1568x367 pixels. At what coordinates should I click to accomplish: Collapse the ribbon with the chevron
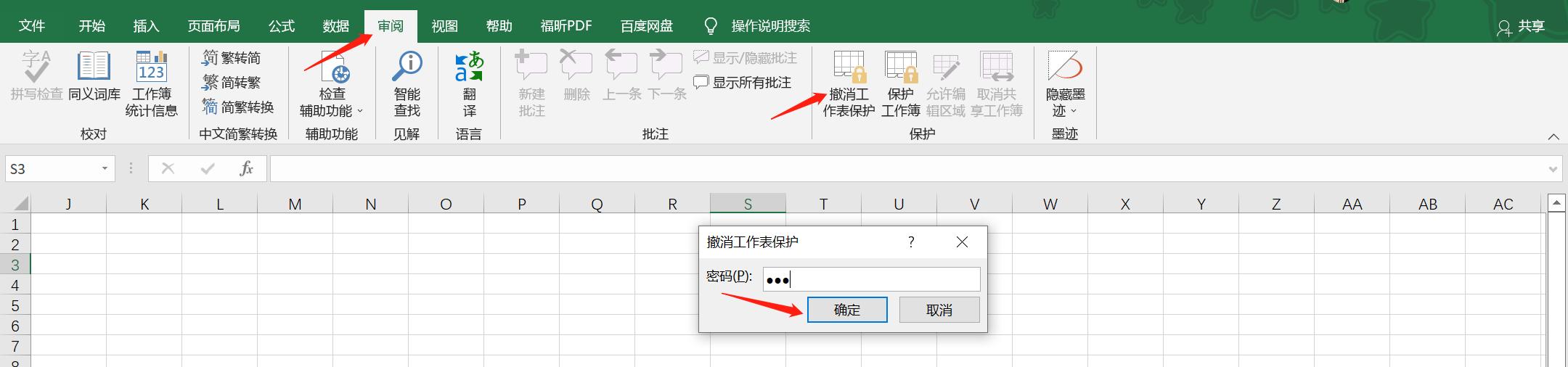[x=1553, y=136]
